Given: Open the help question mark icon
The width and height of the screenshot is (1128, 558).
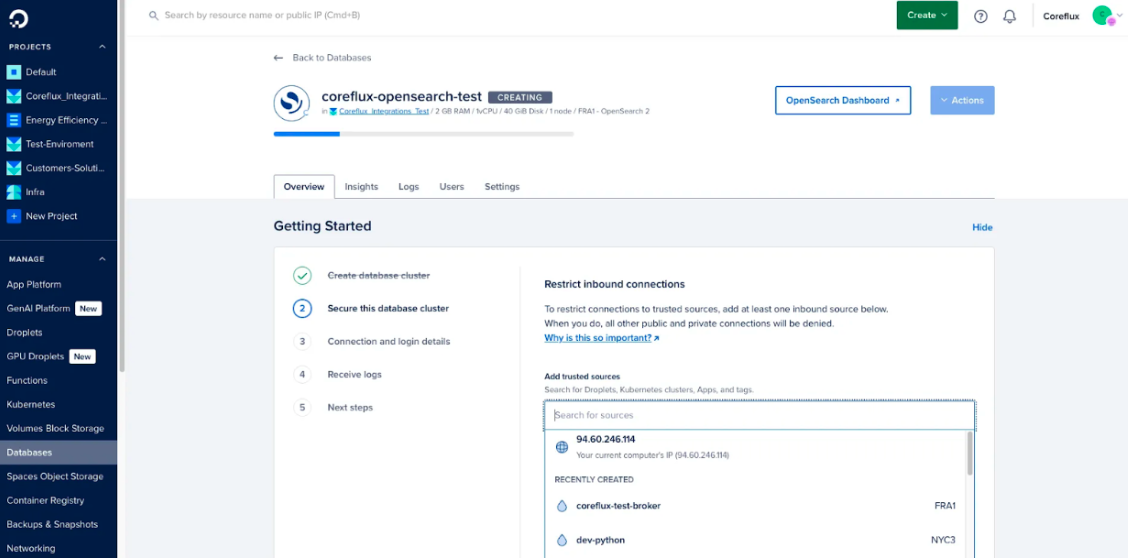Looking at the screenshot, I should click(x=981, y=16).
